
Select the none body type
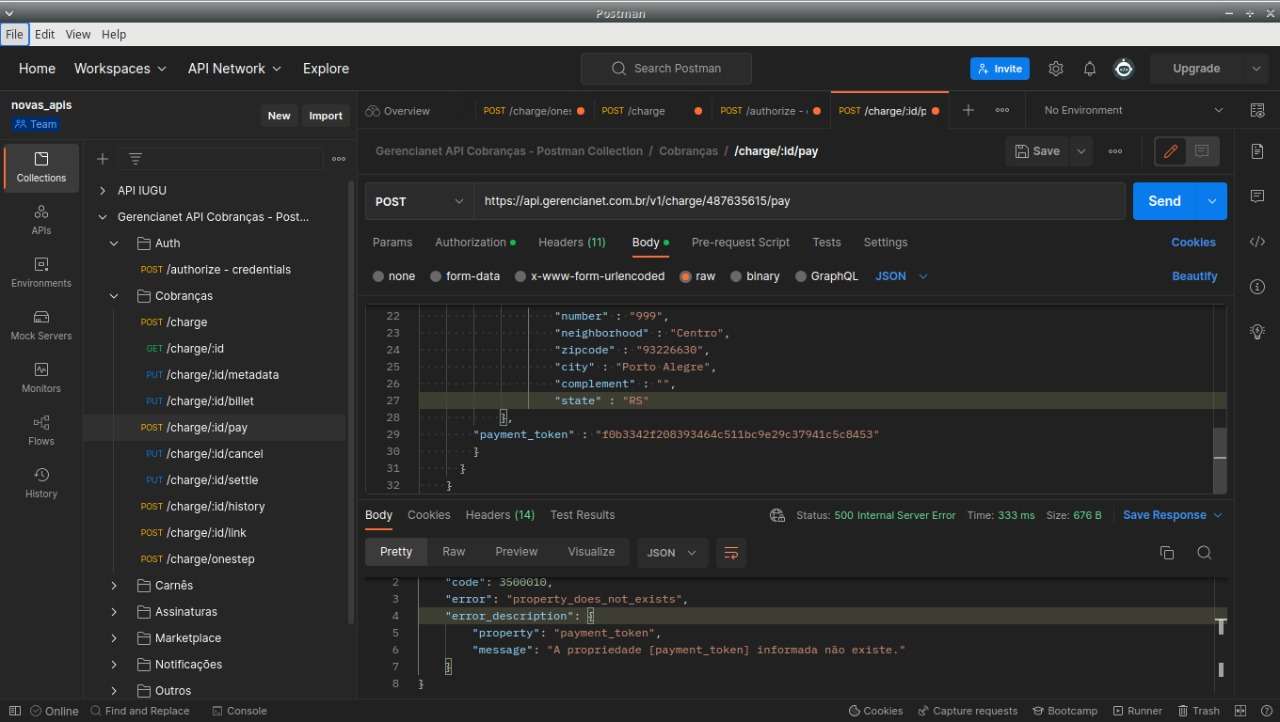click(378, 276)
